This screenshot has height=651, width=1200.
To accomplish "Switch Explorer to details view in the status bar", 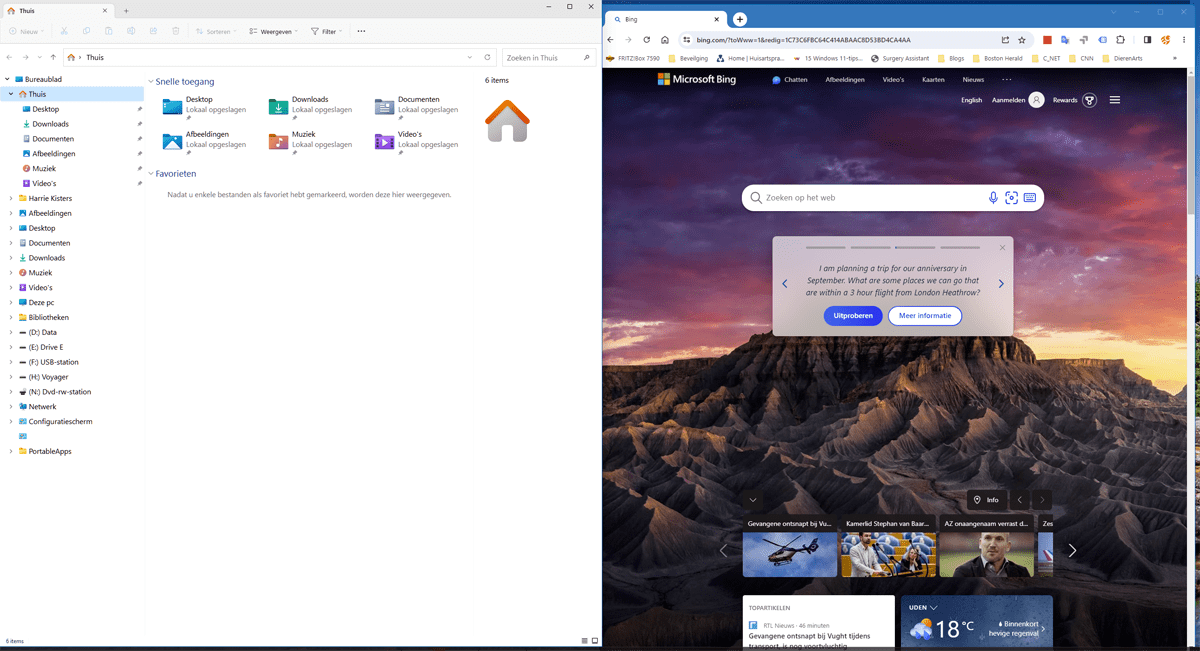I will pyautogui.click(x=585, y=641).
